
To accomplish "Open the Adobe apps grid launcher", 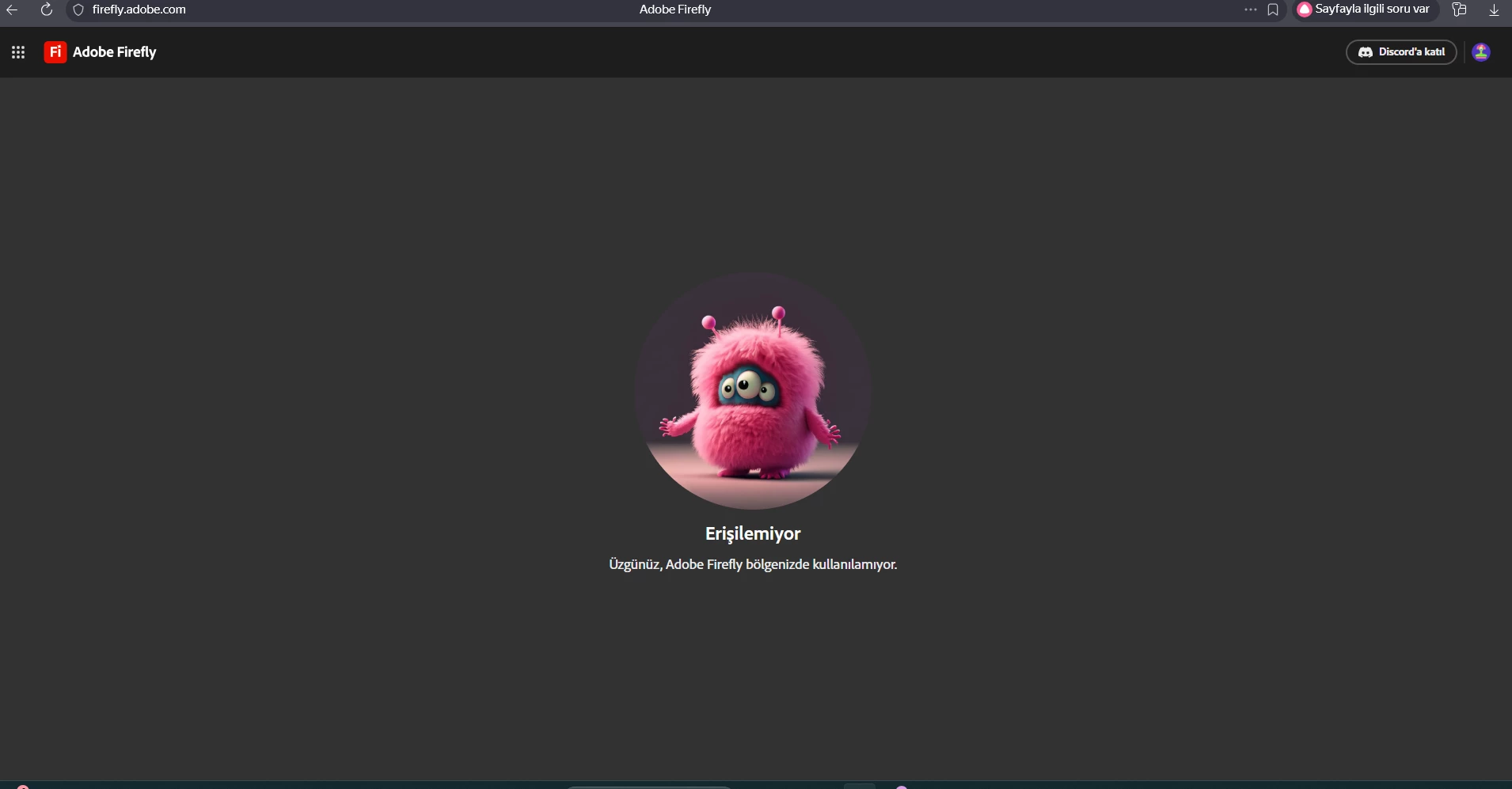I will point(18,52).
